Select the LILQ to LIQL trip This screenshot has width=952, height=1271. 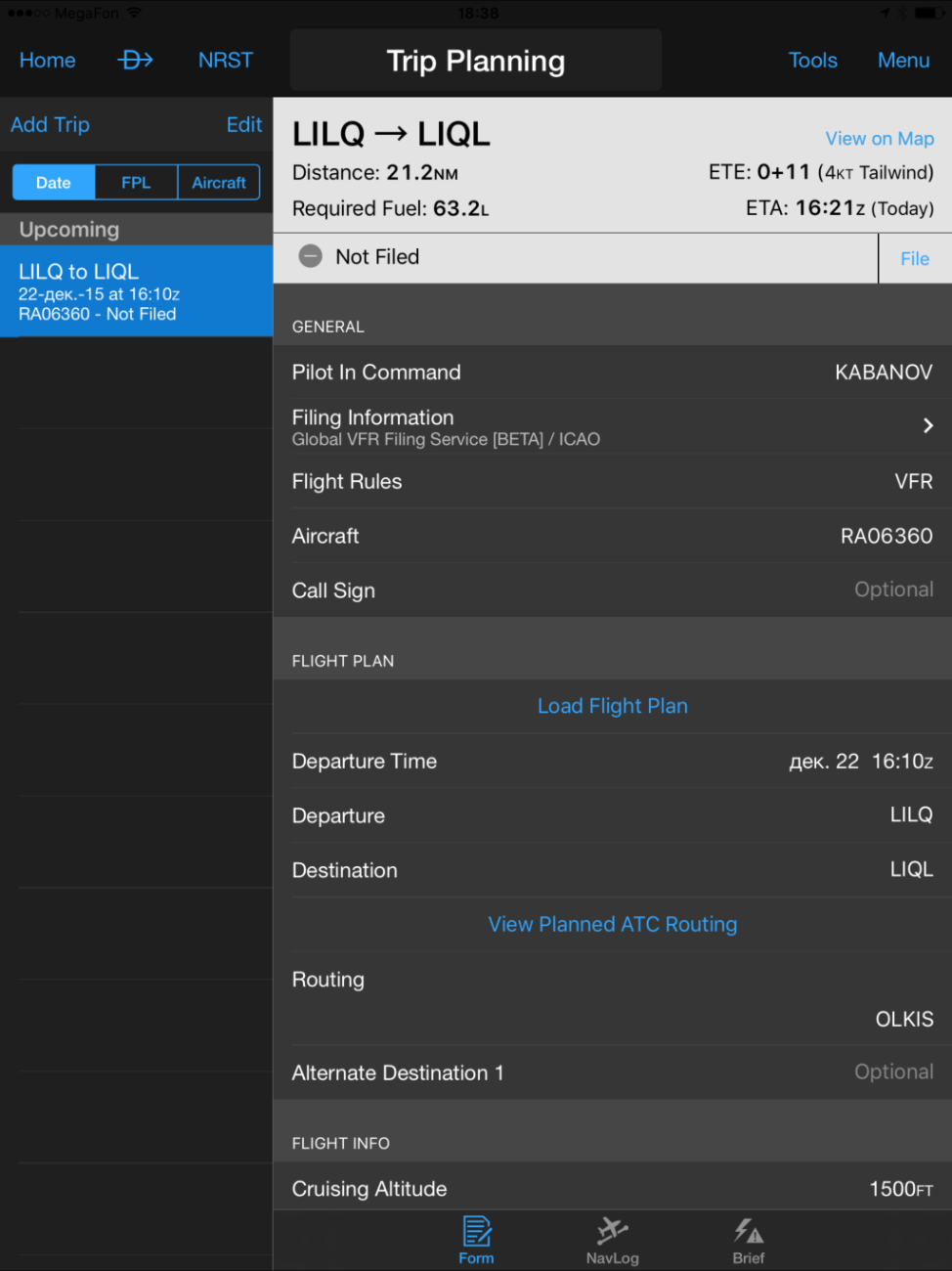(x=136, y=291)
